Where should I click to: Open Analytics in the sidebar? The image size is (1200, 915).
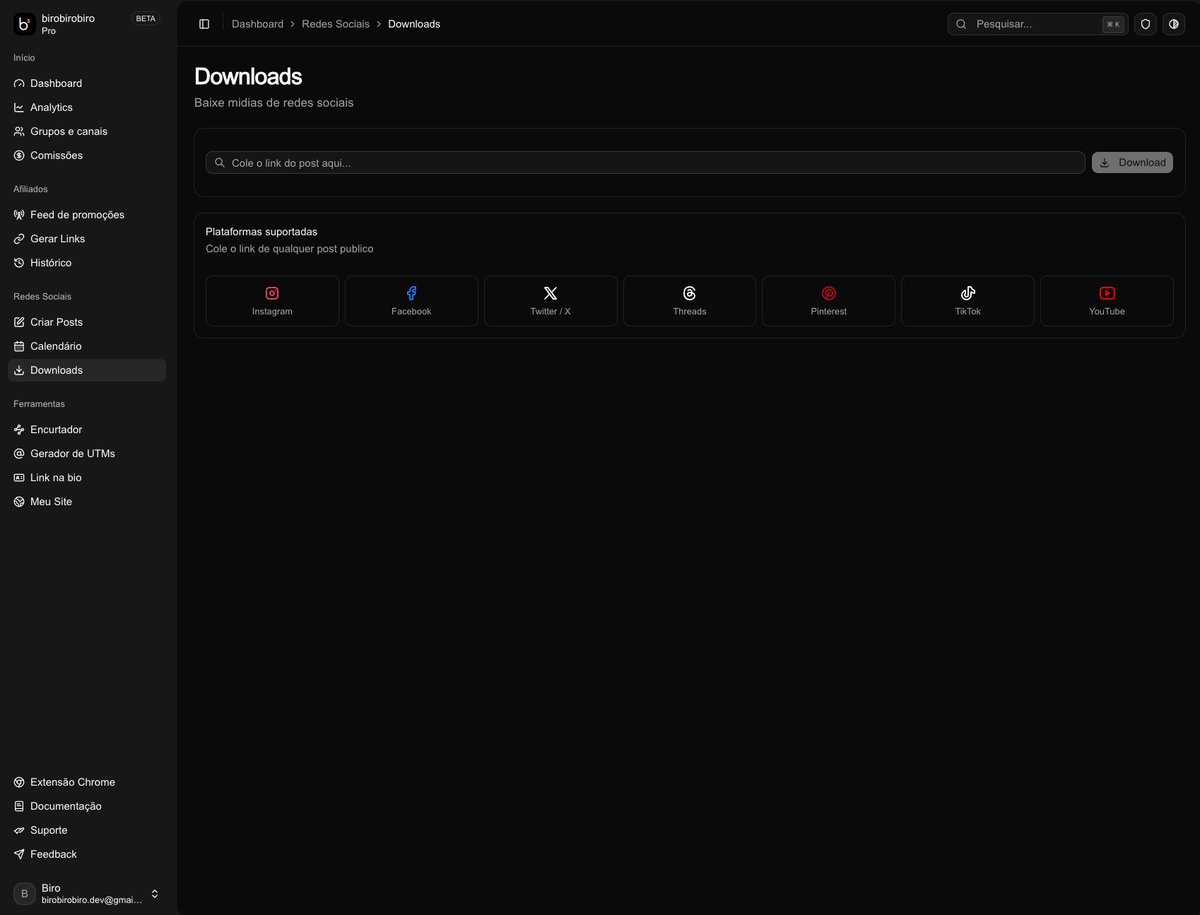pos(87,107)
